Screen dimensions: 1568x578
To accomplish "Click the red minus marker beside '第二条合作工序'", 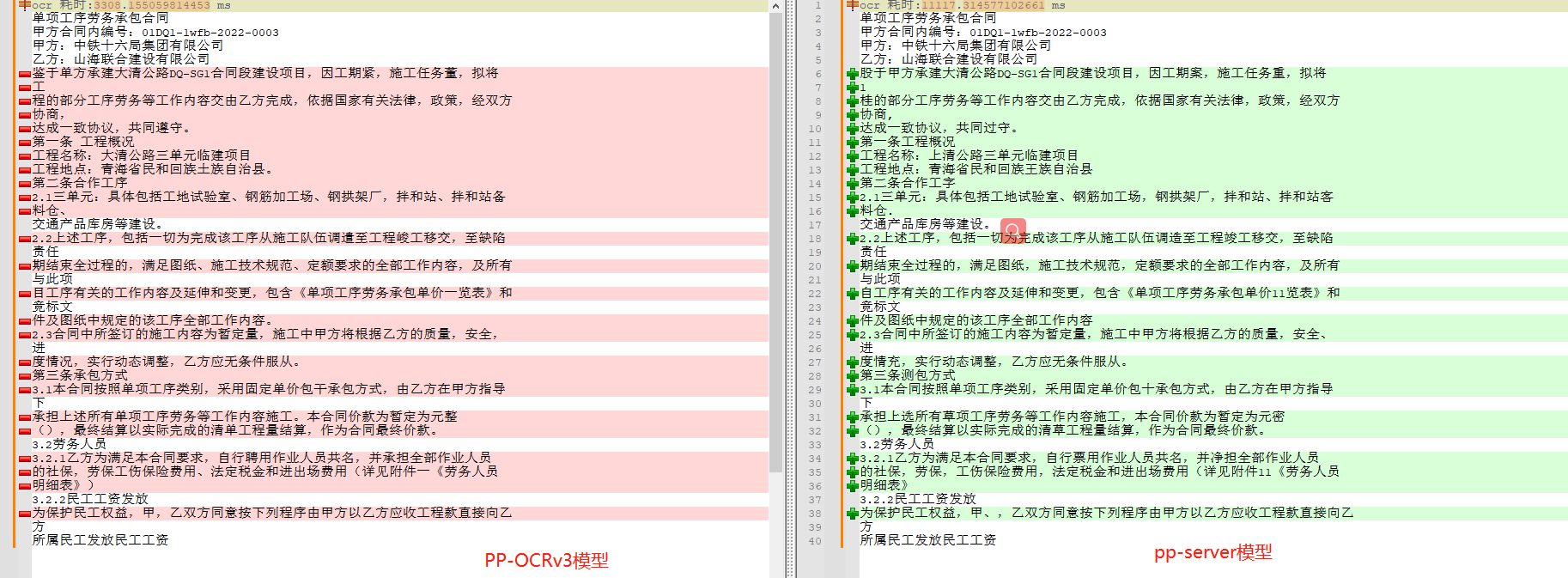I will (x=25, y=184).
